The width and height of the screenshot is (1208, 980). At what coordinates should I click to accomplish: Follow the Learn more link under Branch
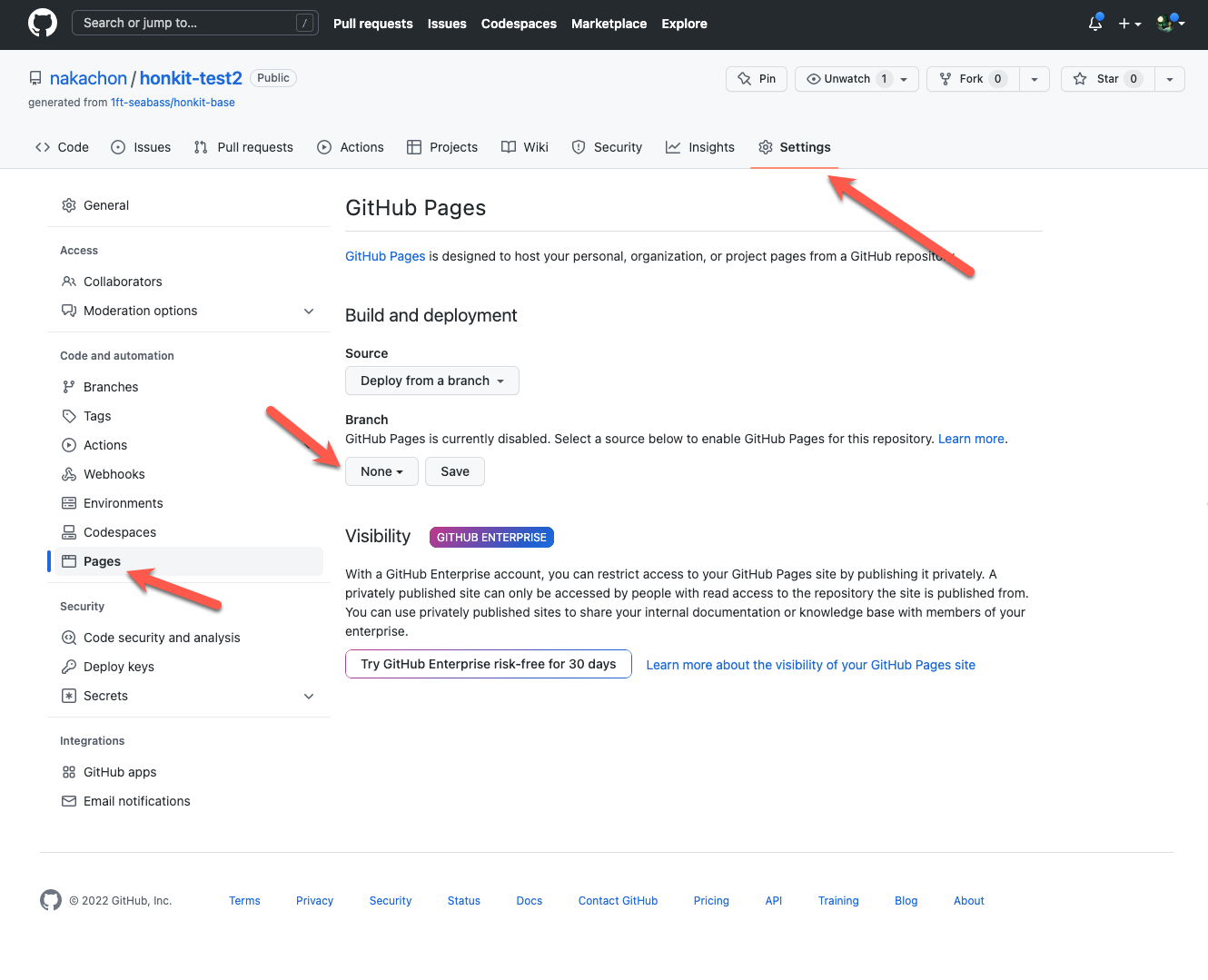[971, 439]
